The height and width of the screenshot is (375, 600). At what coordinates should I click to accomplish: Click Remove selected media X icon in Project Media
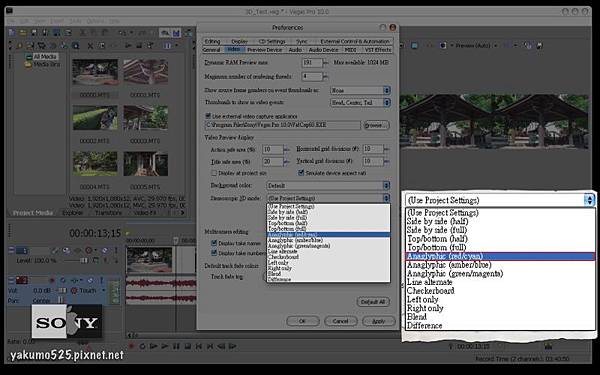(90, 46)
